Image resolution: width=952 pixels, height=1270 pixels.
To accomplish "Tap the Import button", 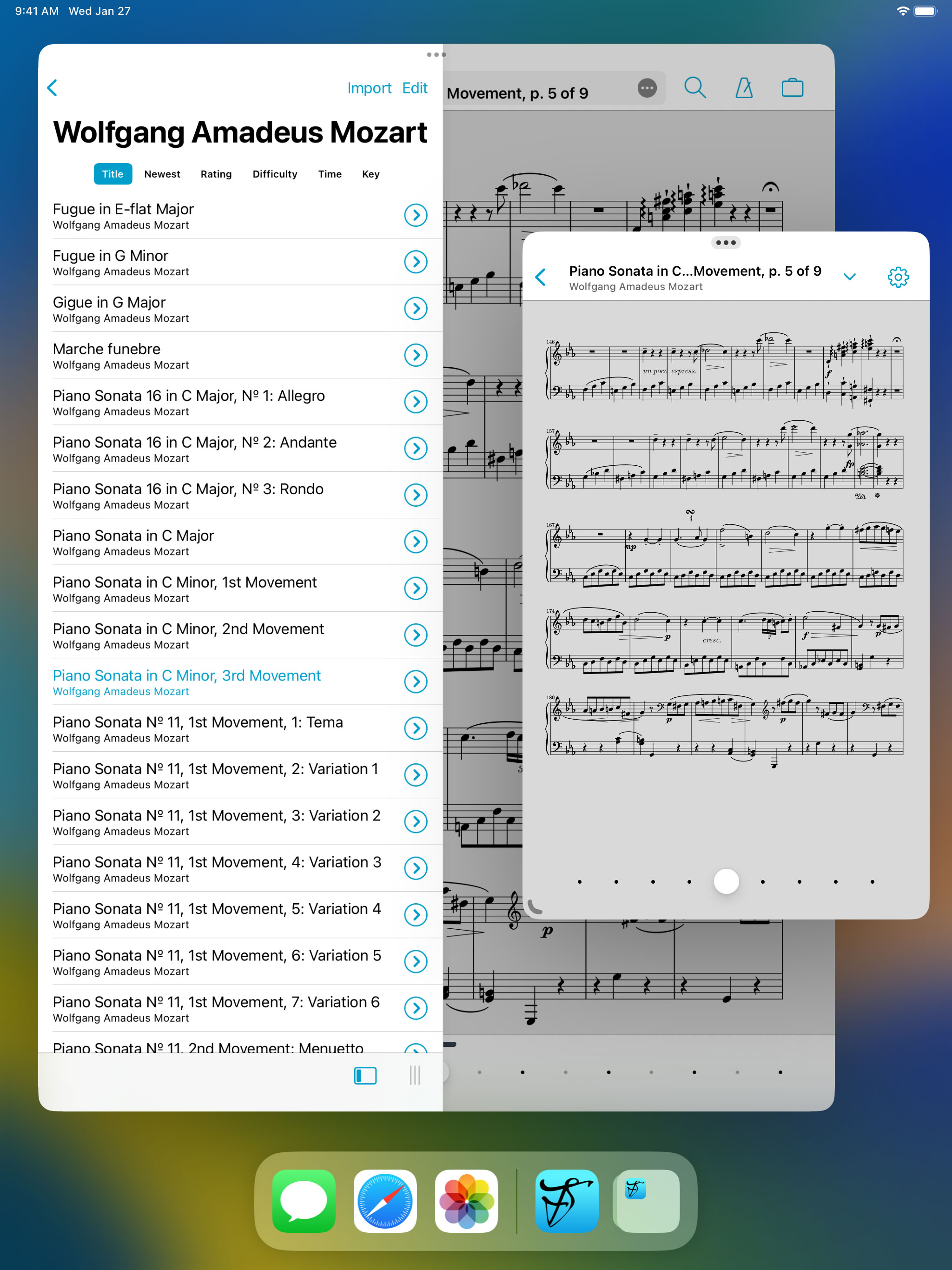I will click(369, 88).
